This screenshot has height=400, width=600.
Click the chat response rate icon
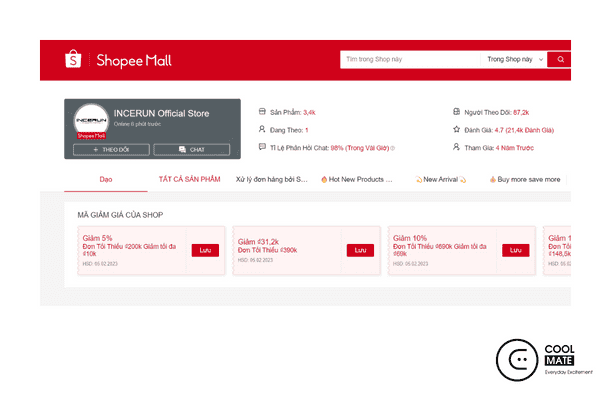[x=262, y=147]
